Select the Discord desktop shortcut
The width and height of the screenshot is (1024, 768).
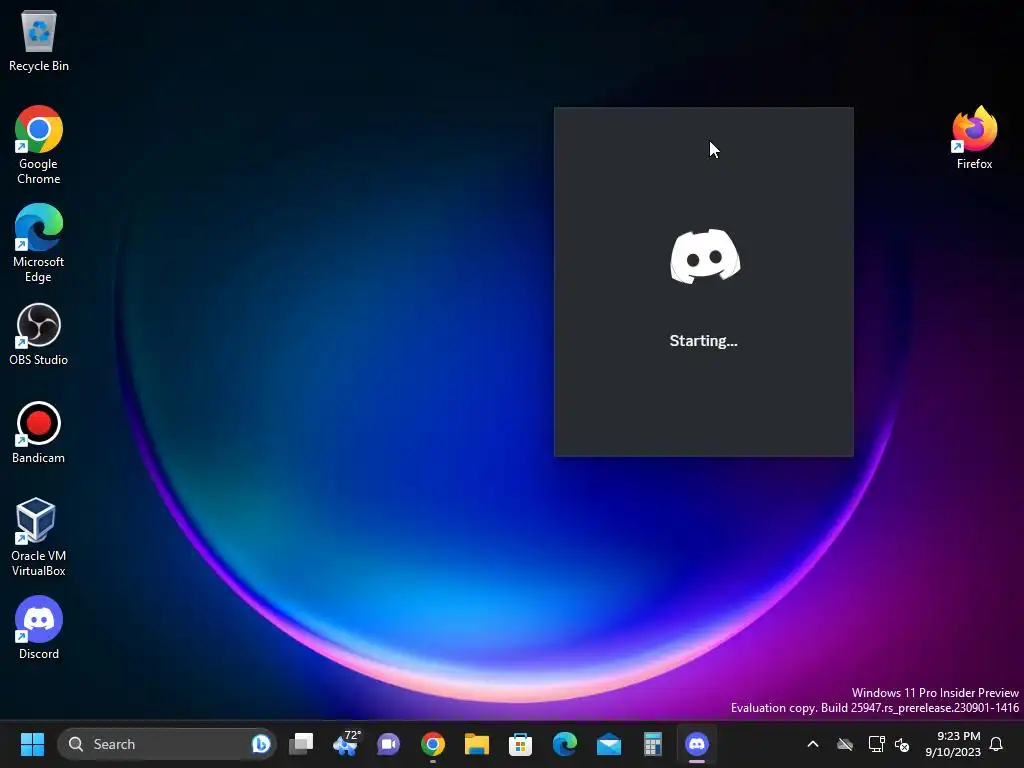point(39,628)
